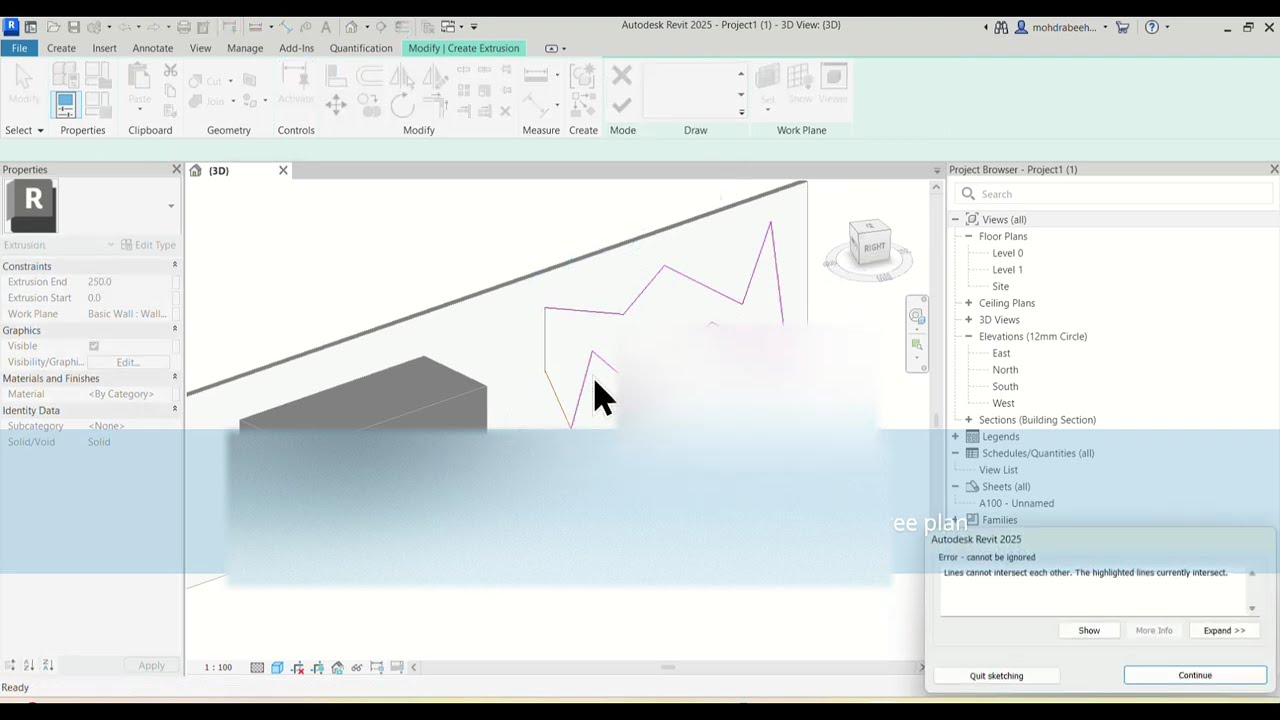1280x720 pixels.
Task: Click the Text 'A' icon in quick access toolbar
Action: tap(326, 27)
